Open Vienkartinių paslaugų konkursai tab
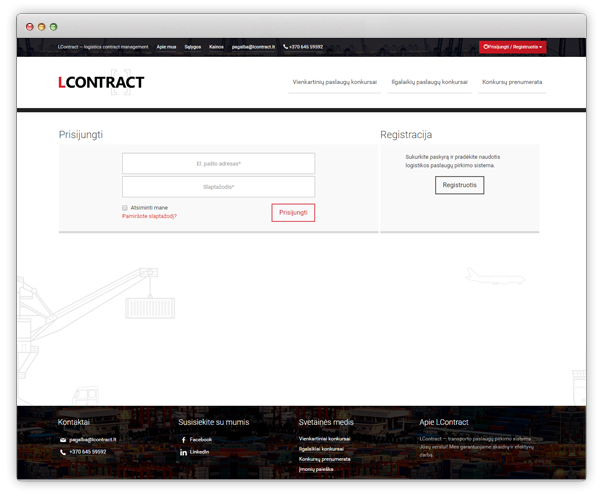 point(334,82)
